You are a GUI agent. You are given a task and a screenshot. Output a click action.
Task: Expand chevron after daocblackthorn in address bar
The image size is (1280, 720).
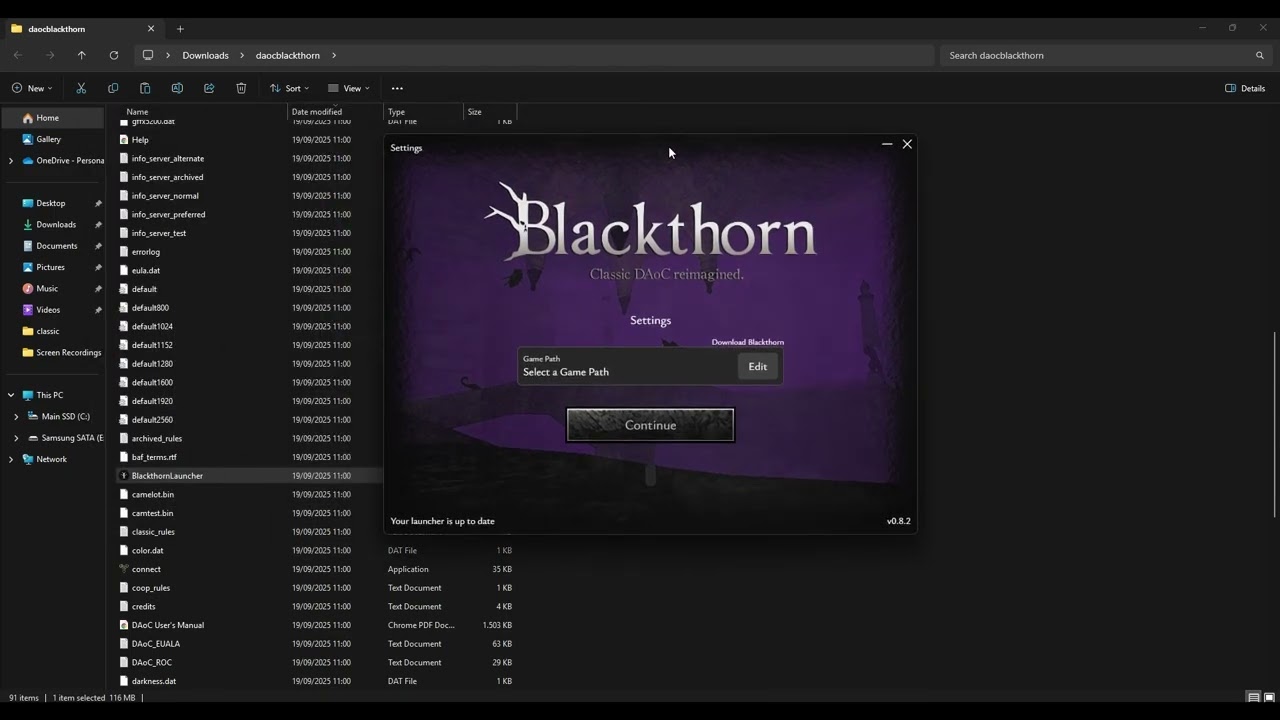pos(334,55)
